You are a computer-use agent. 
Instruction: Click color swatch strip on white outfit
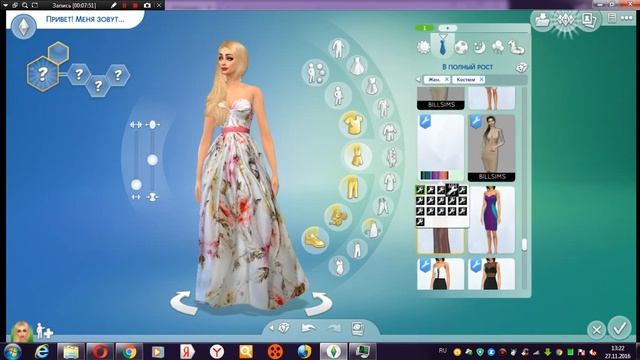[435, 175]
